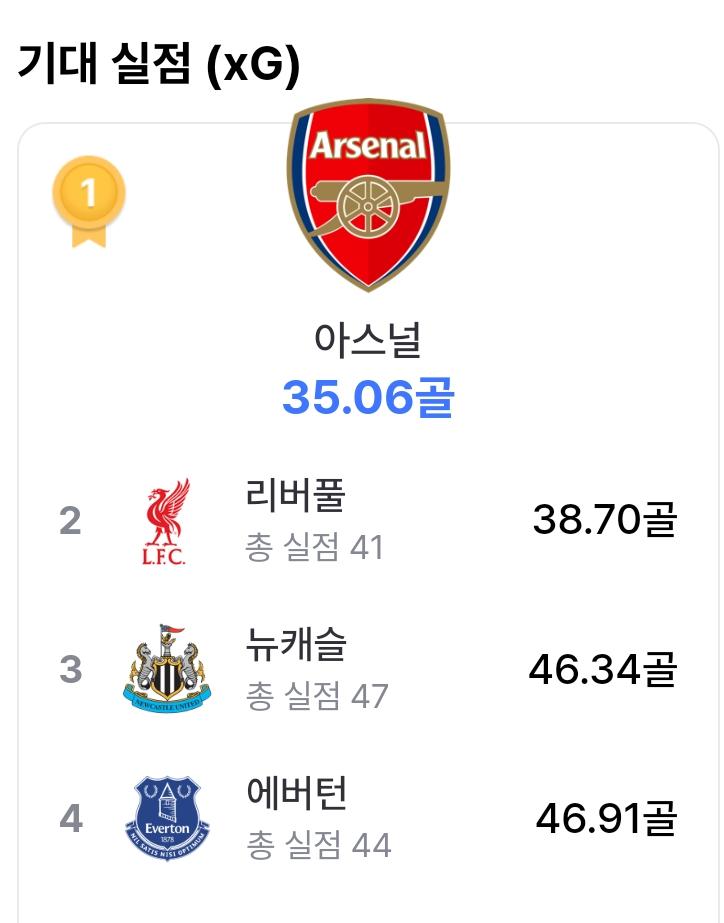The height and width of the screenshot is (923, 724).
Task: Click the gold first-place medal badge
Action: coord(89,202)
